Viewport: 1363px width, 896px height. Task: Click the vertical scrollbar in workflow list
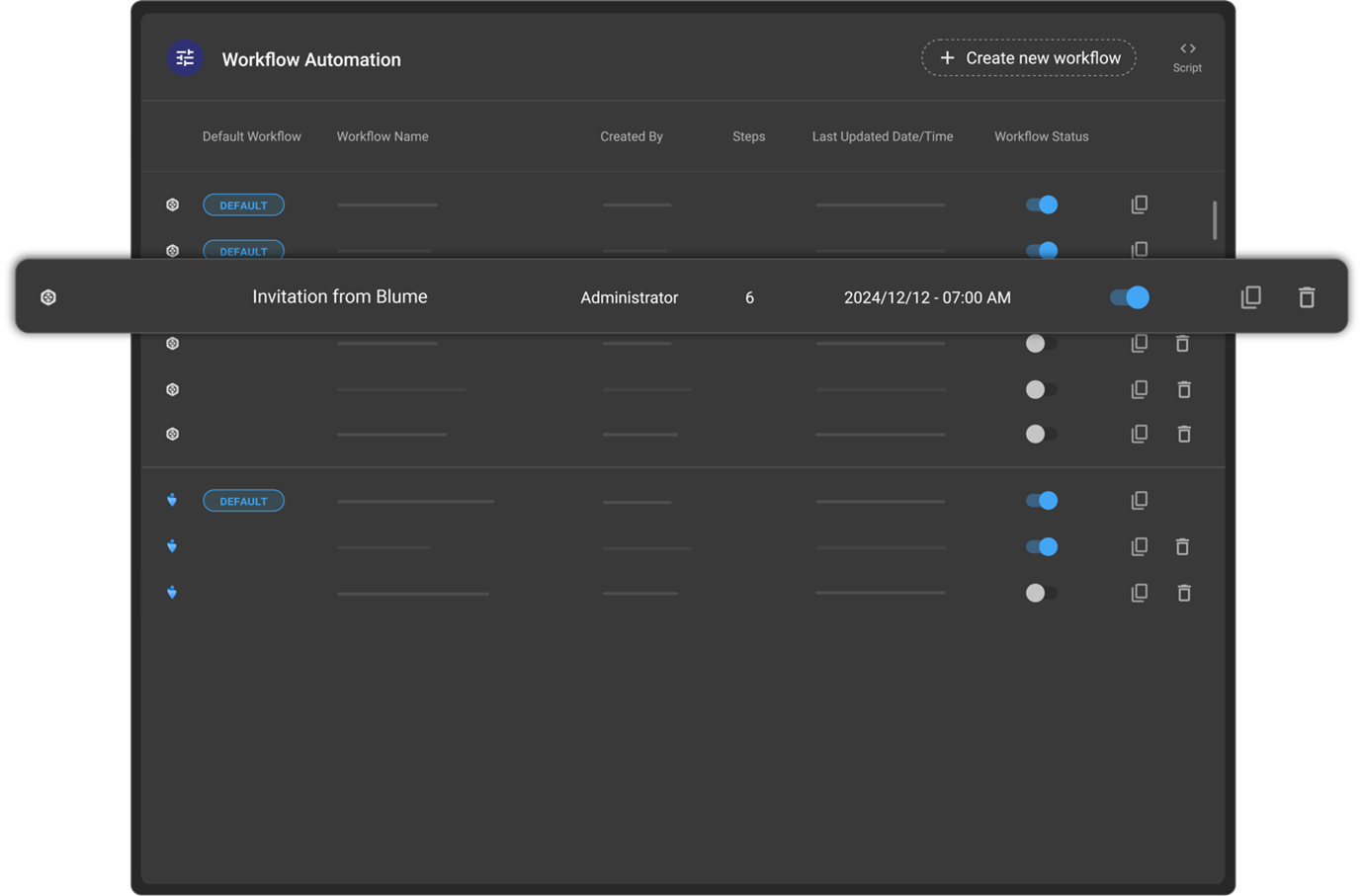tap(1214, 219)
